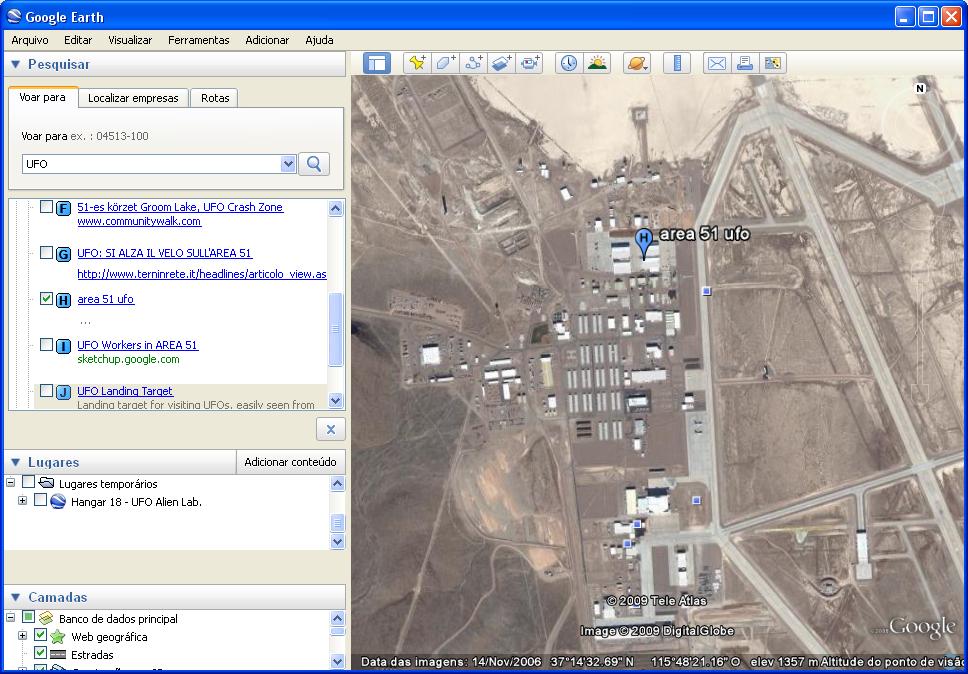Expand the Hangar 18 - UFO Alien Lab item
Screen dimensions: 968x674
click(22, 500)
